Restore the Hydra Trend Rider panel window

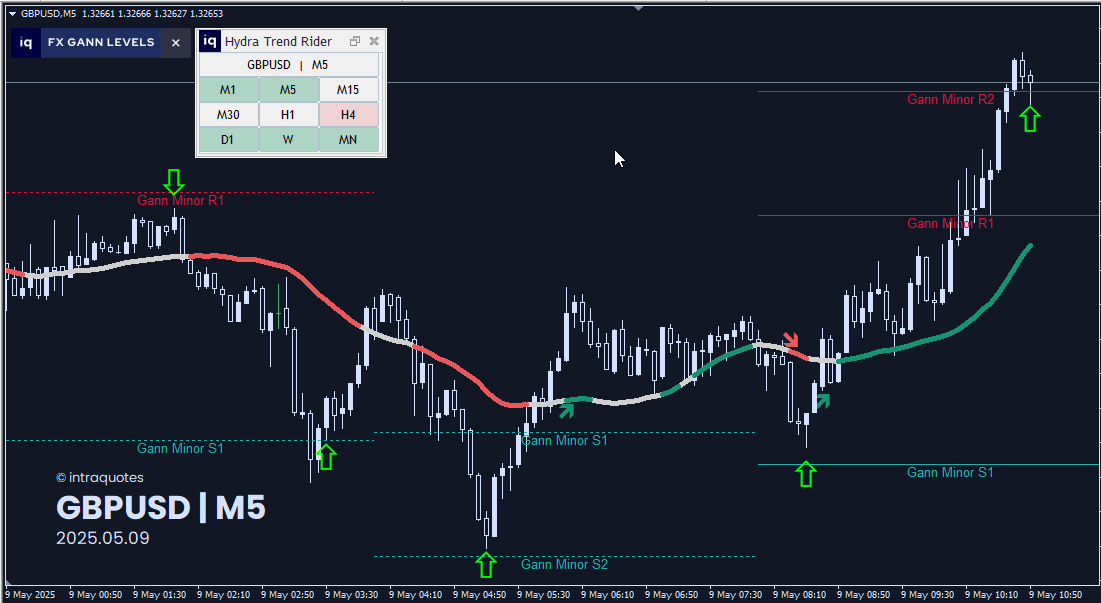[355, 41]
